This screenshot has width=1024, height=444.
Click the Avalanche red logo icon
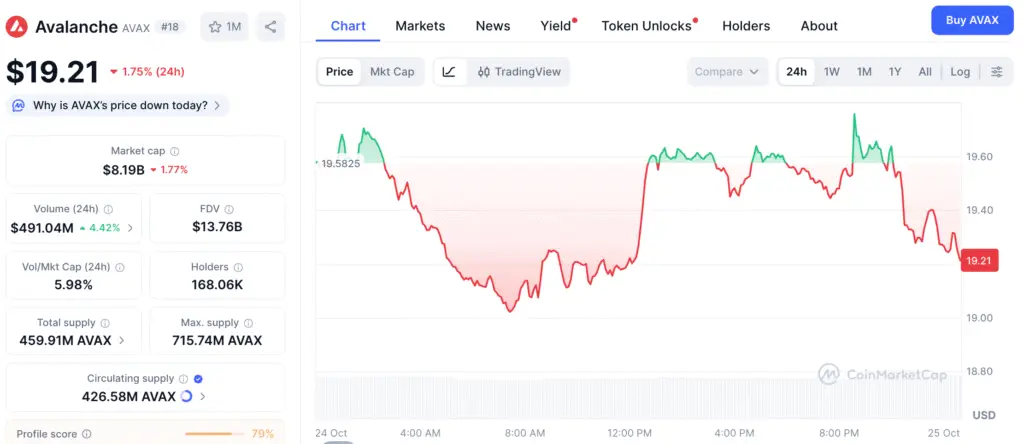pos(18,27)
